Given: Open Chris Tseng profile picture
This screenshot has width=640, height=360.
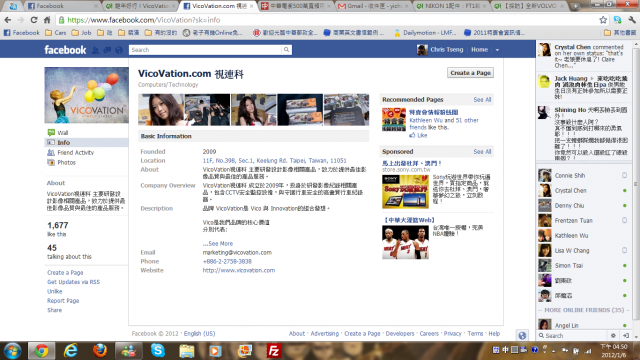Looking at the screenshot, I should click(x=422, y=50).
